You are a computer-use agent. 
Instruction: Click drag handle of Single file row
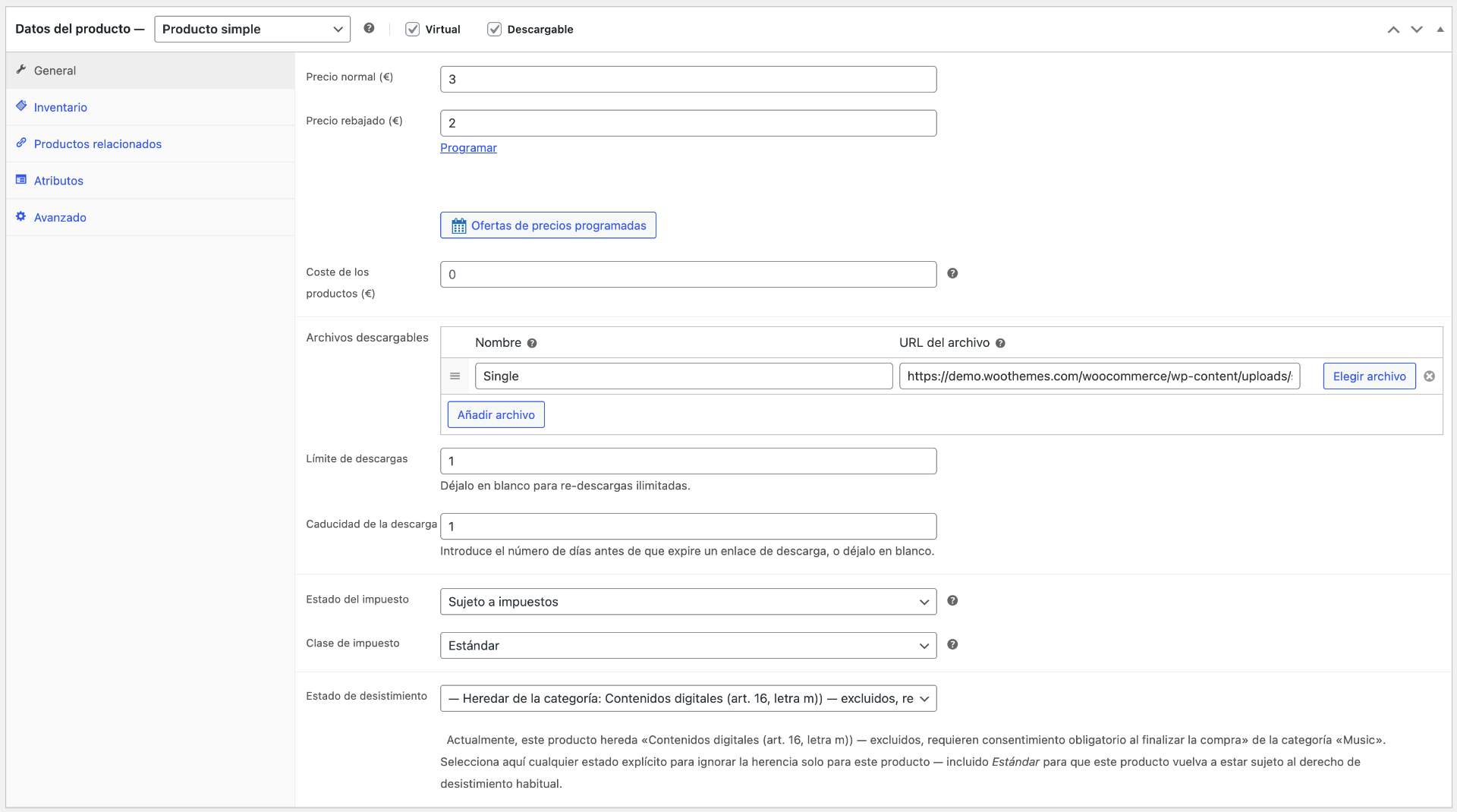(455, 376)
